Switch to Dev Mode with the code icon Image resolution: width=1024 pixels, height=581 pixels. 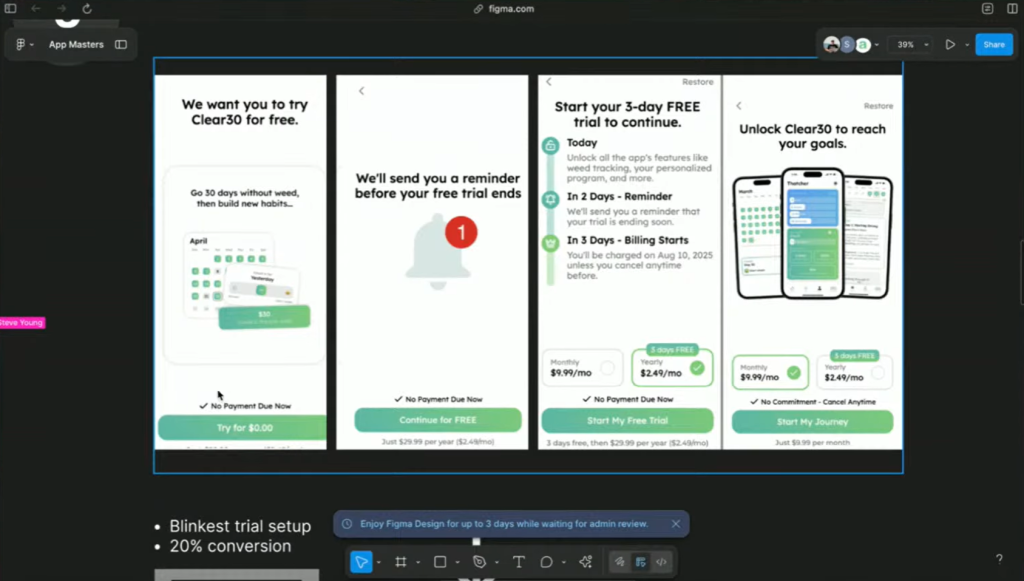click(x=662, y=561)
